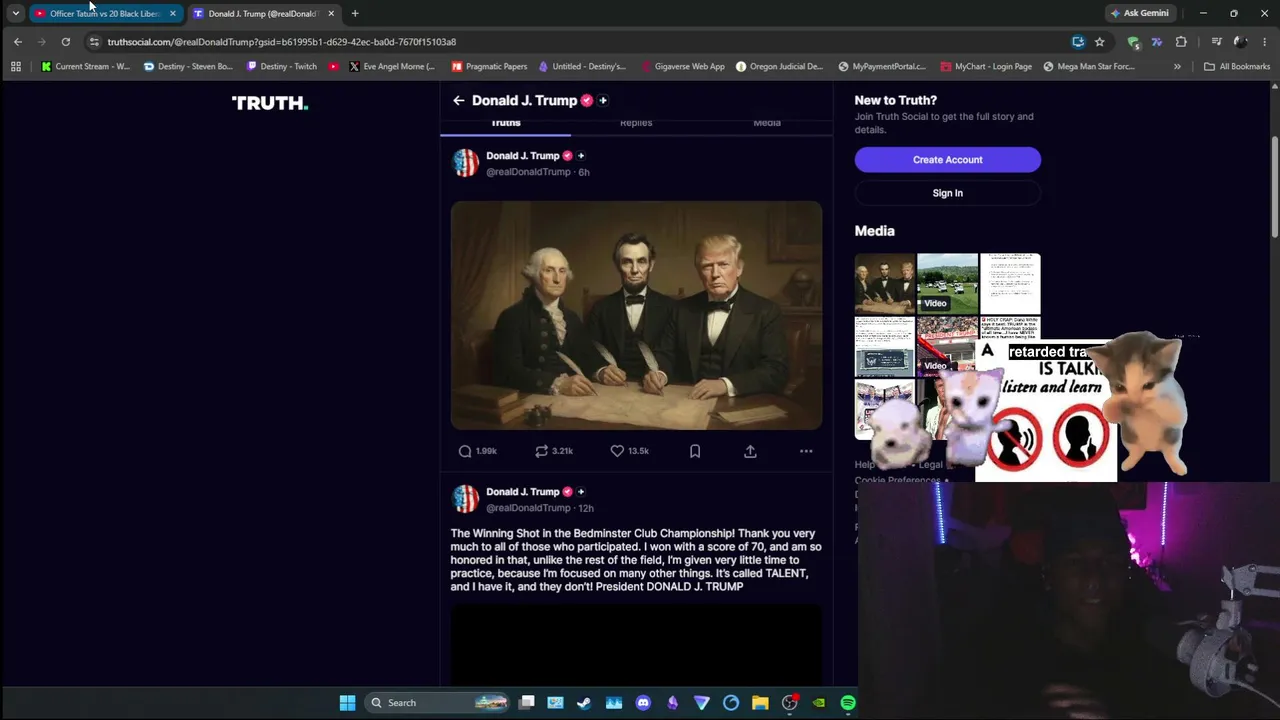The height and width of the screenshot is (720, 1280).
Task: Open the Destiny - Twitch bookmark
Action: point(282,67)
